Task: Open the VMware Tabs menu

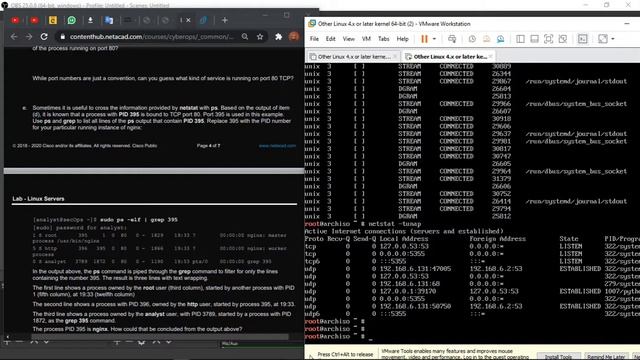Action: [384, 39]
